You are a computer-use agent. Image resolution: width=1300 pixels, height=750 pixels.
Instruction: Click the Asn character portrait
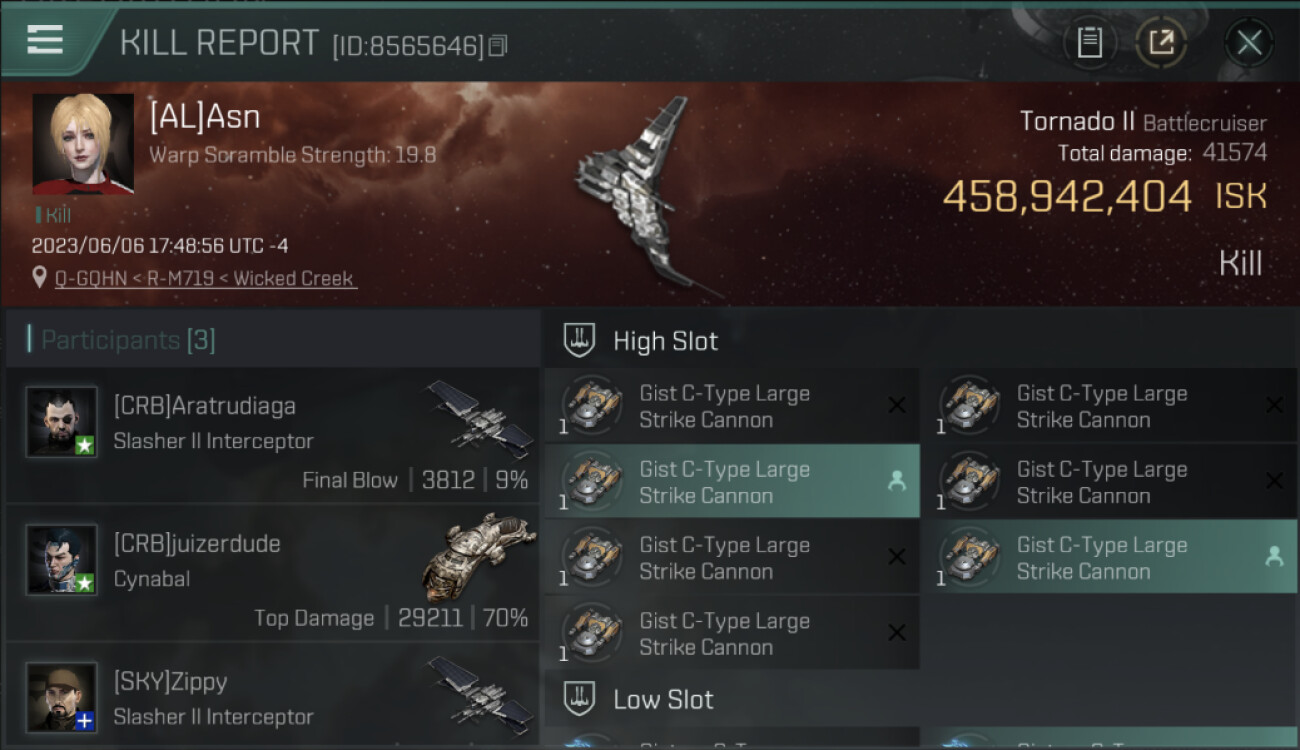(83, 144)
